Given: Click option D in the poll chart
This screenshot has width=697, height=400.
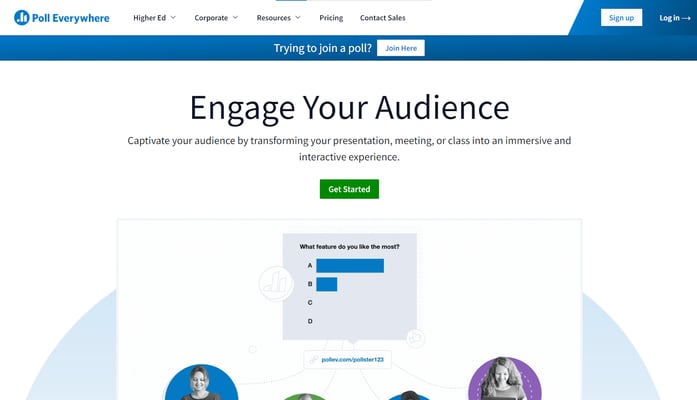Looking at the screenshot, I should (x=310, y=321).
